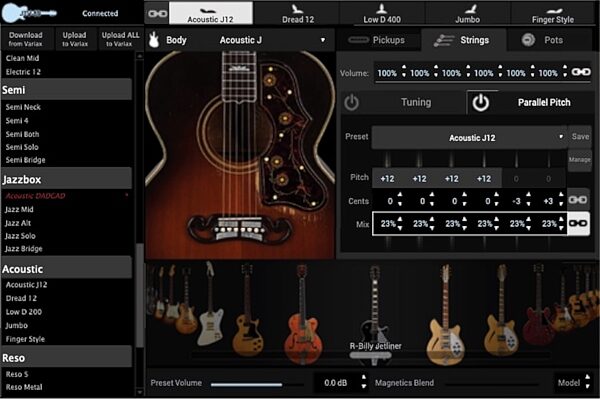Select the Low D 200 preset
This screenshot has height=399, width=600.
(24, 312)
